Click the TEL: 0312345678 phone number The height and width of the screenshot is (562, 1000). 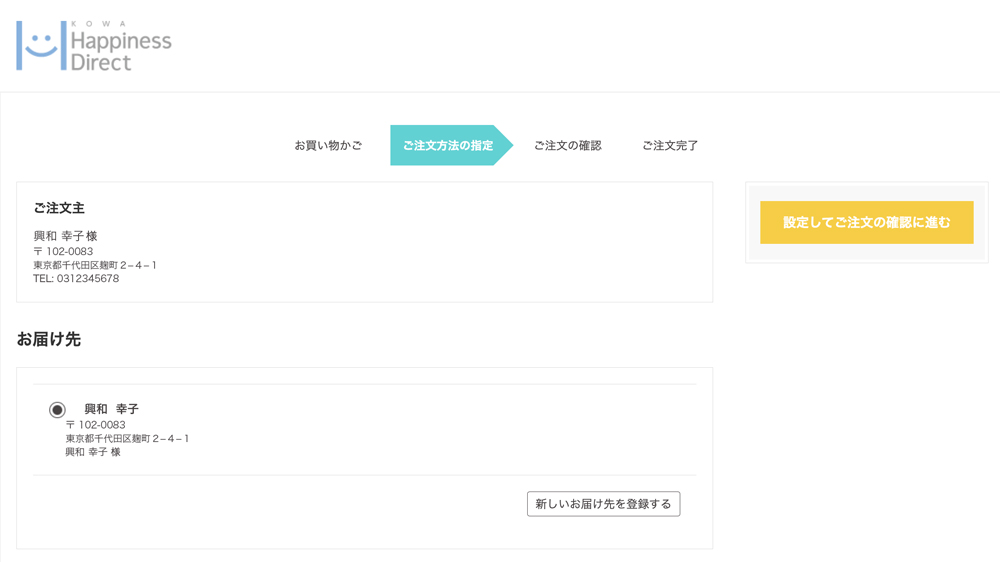pos(76,279)
